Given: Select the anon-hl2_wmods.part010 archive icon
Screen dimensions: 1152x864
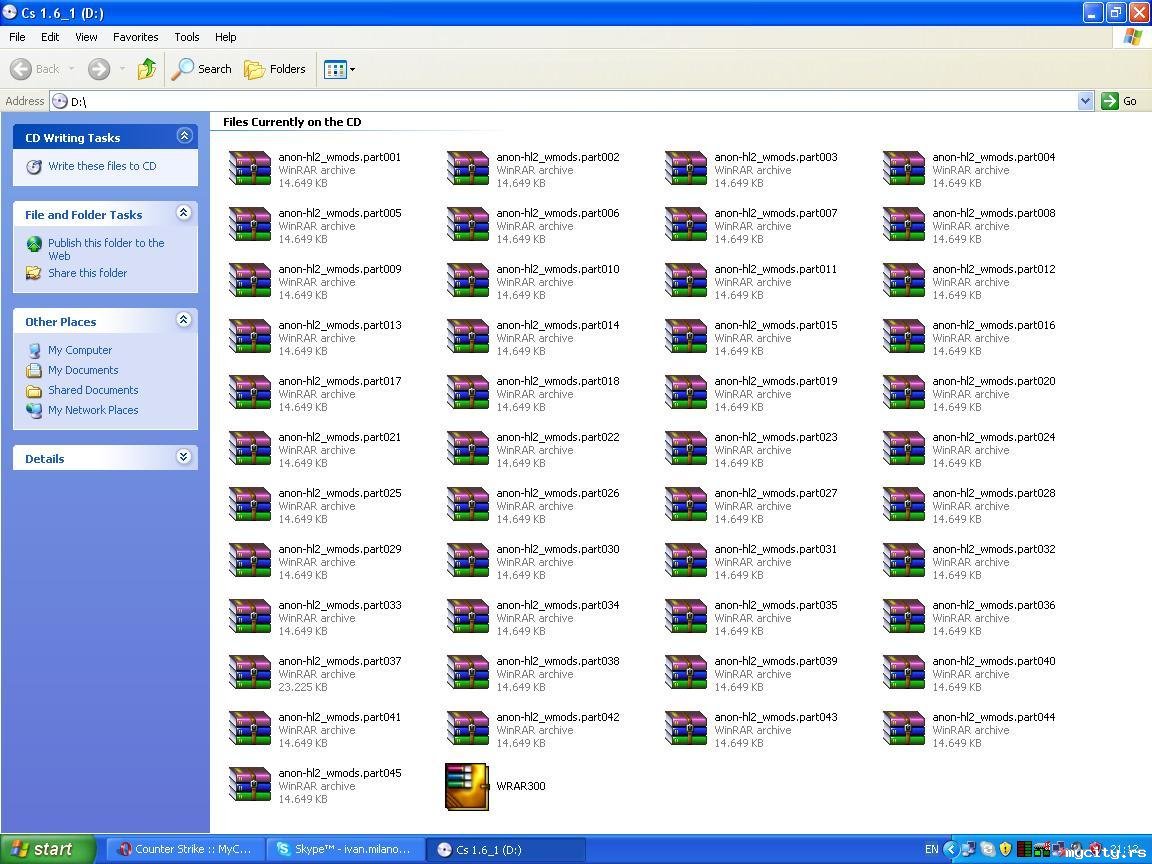Looking at the screenshot, I should point(468,280).
